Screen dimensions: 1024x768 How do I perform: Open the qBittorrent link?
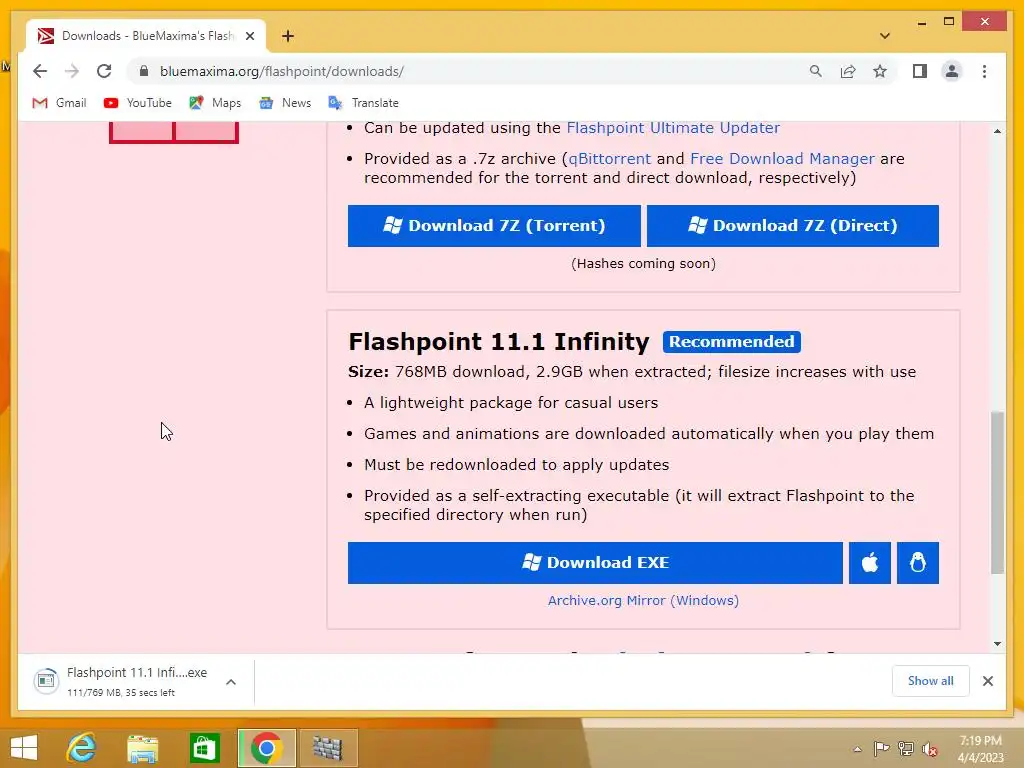point(609,159)
